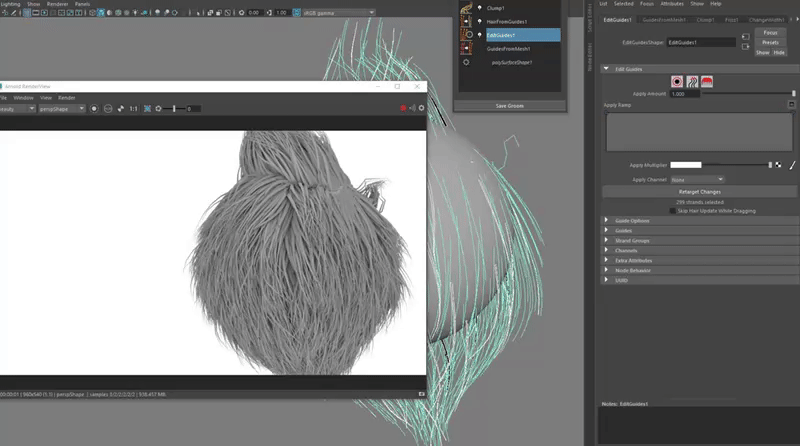
Task: Click the go-to-input-connection icon beside EditGuidesShape
Action: coord(745,37)
